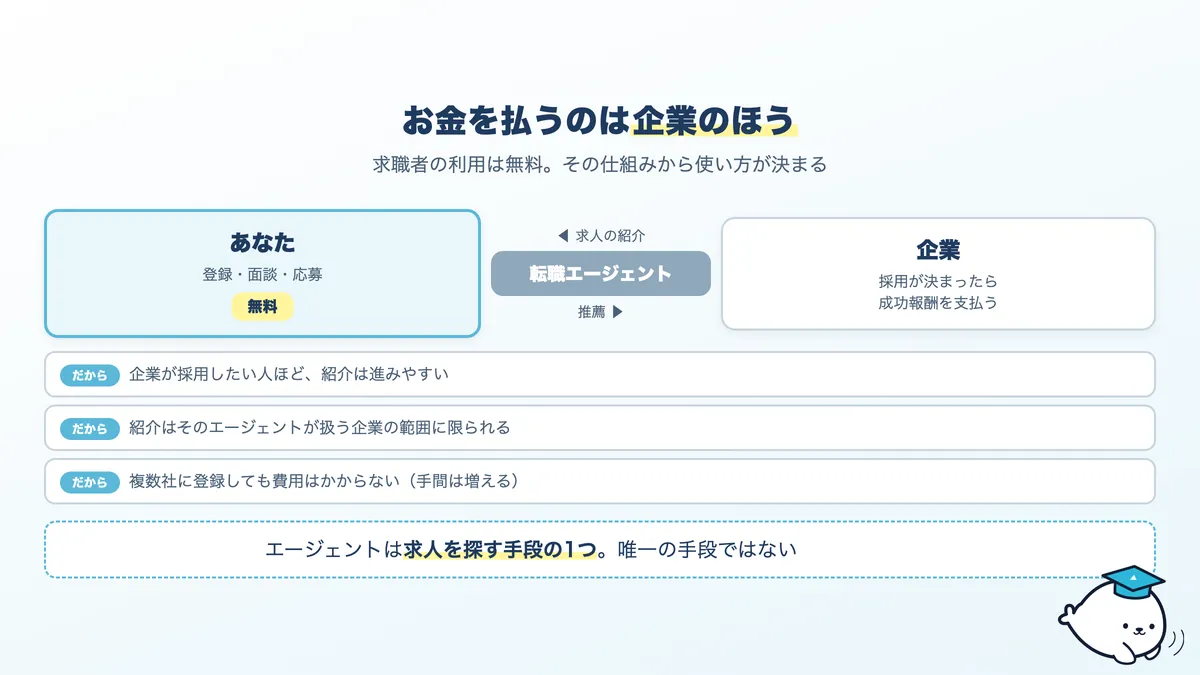
Task: Click subtitle 求職者の利用は無料。その仕組みから使い方が決まる
Action: [600, 165]
